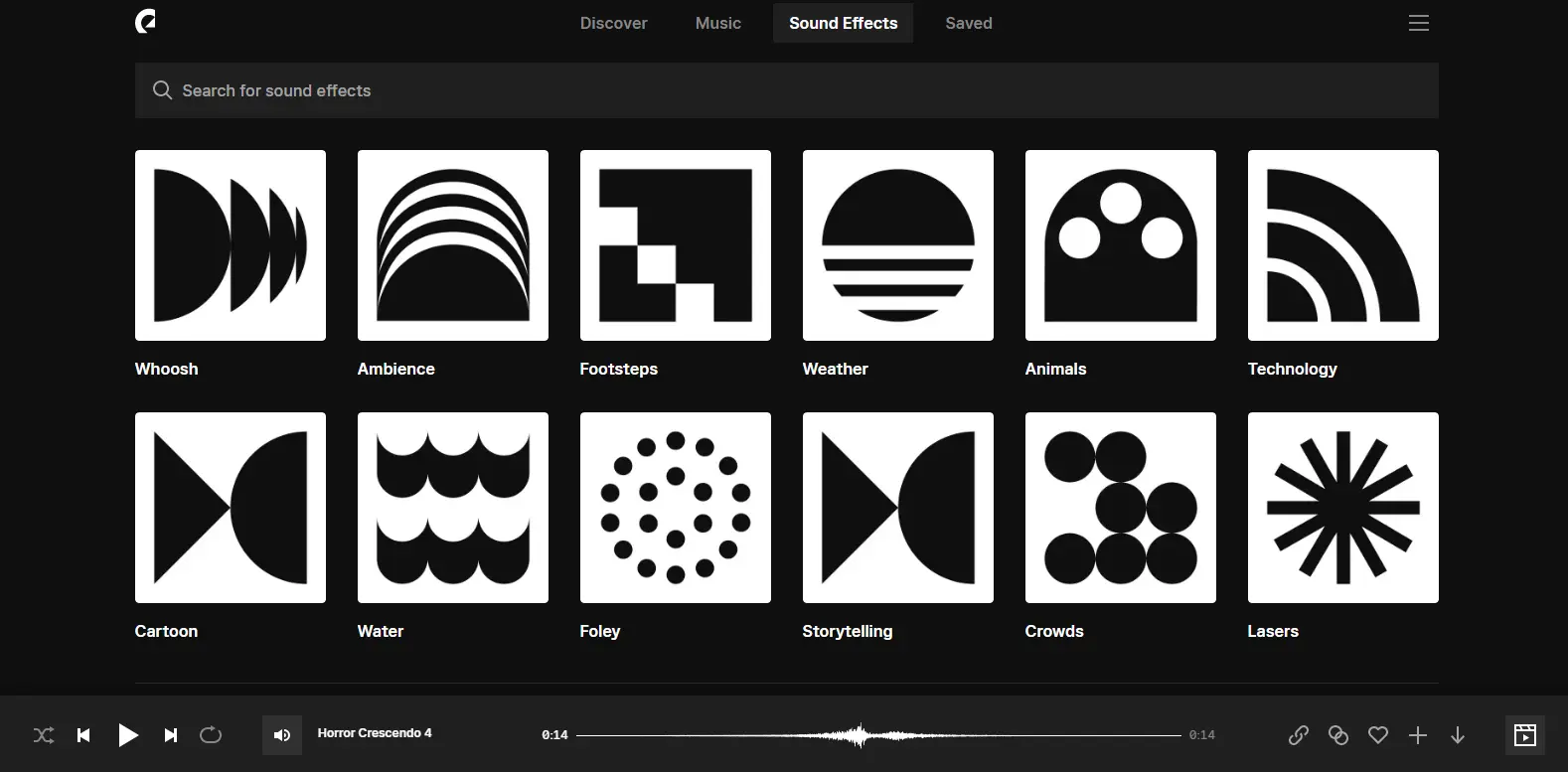Toggle shuffle playback

[44, 735]
